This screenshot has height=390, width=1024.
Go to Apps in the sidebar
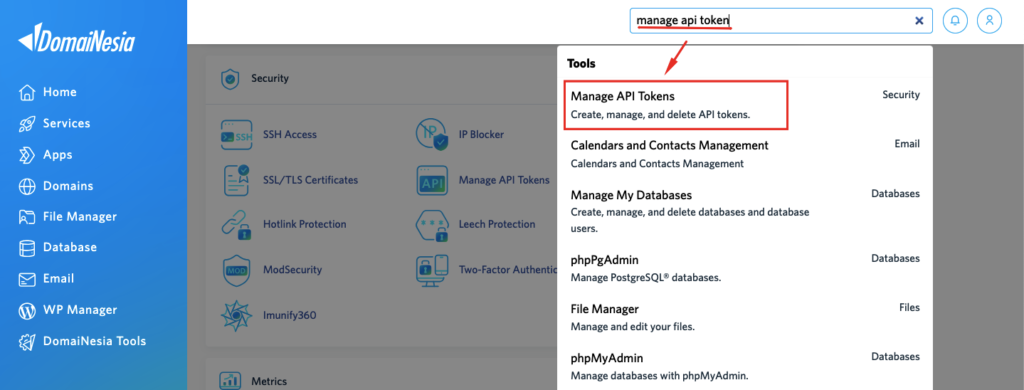click(x=57, y=155)
